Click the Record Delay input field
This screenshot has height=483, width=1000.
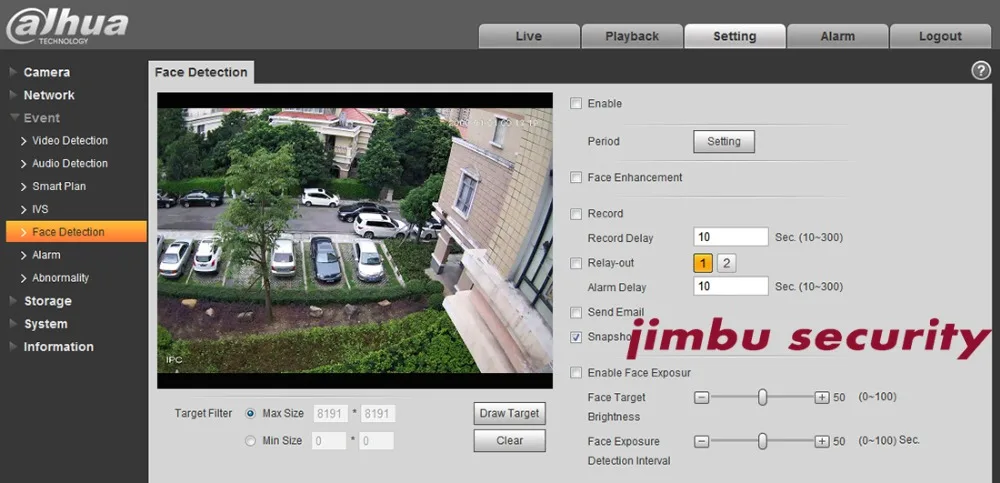(731, 237)
